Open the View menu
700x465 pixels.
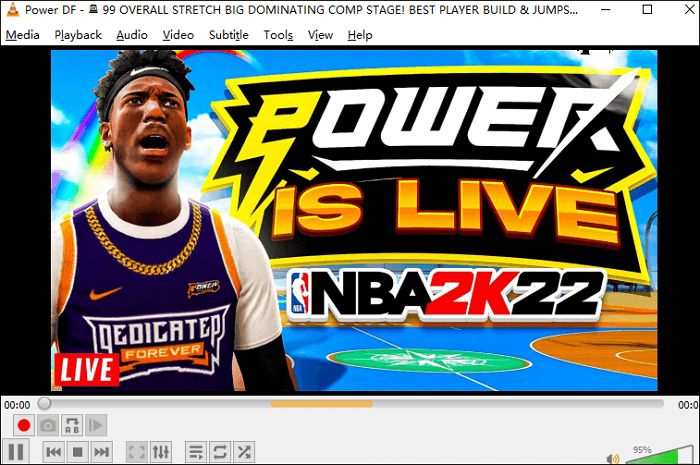[320, 35]
